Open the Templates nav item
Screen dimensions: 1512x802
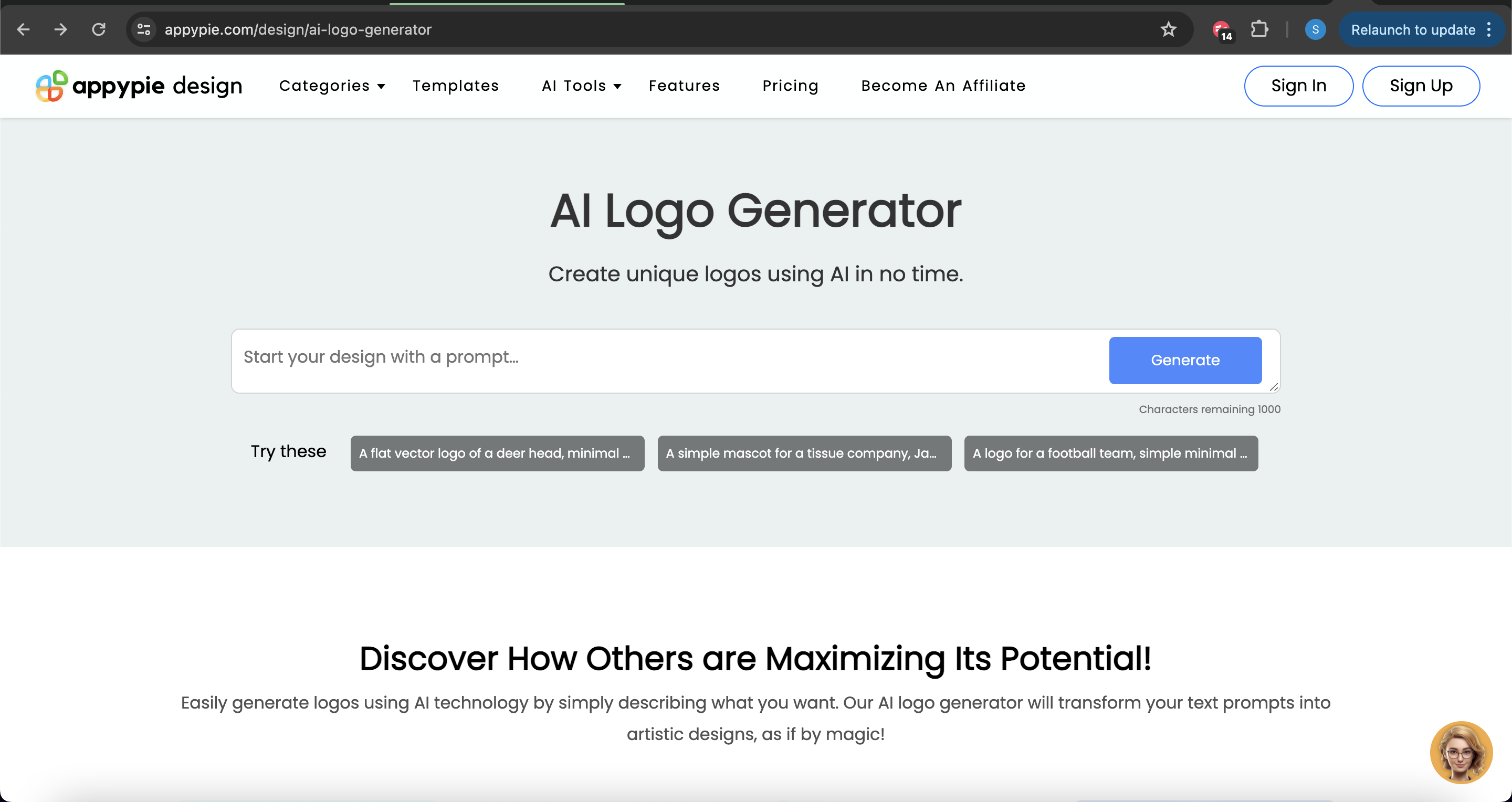click(456, 86)
